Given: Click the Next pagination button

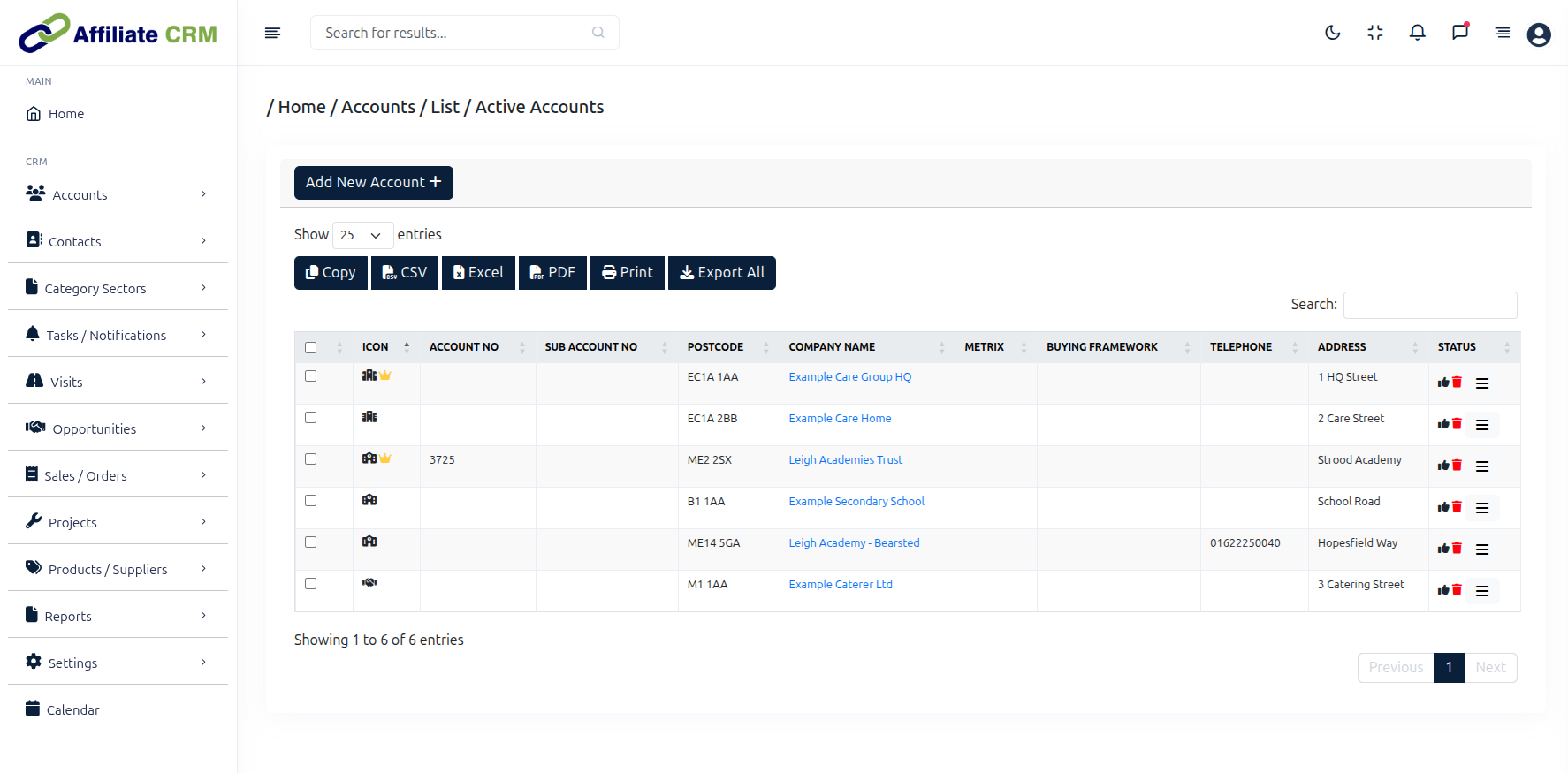Looking at the screenshot, I should coord(1490,668).
